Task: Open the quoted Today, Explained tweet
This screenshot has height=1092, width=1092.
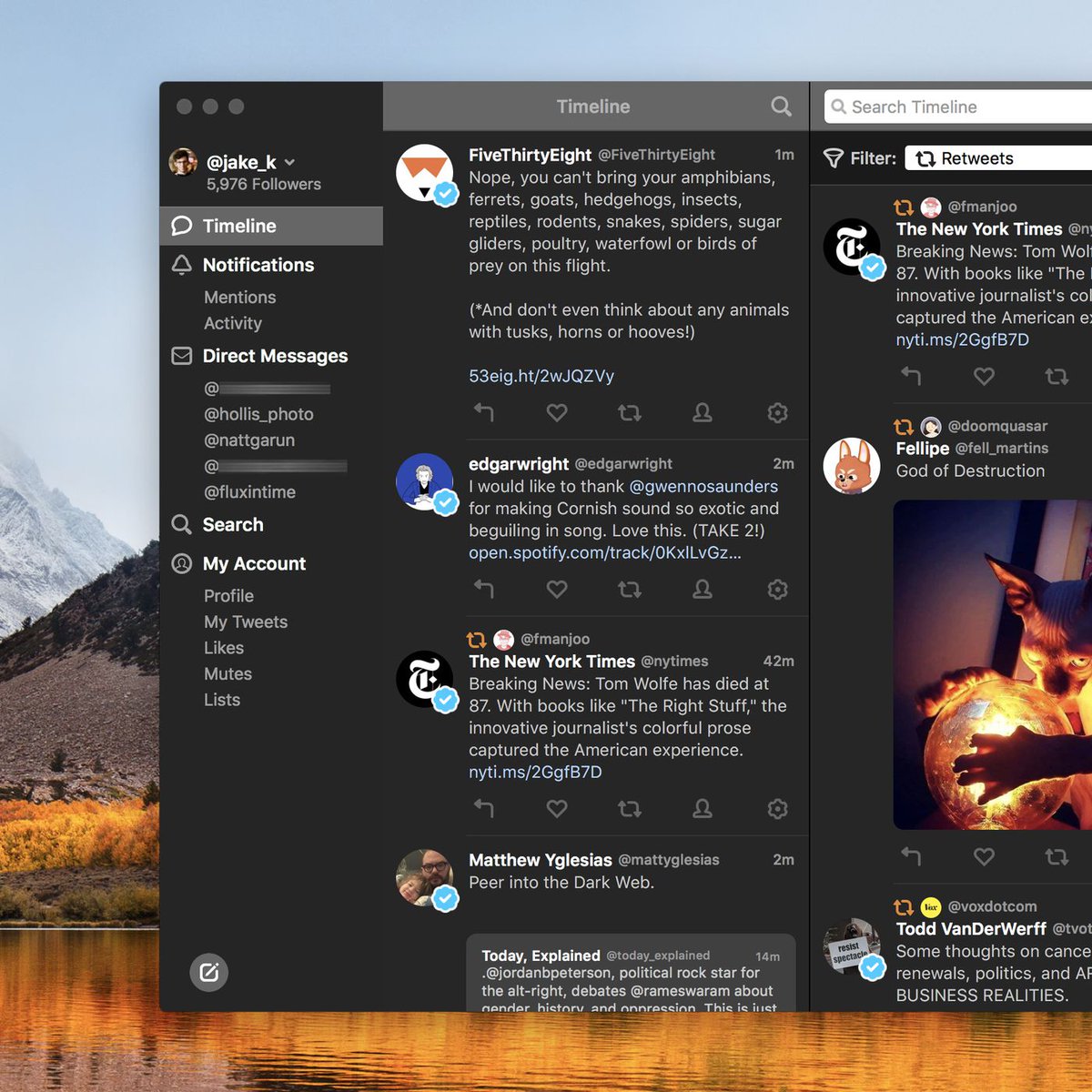Action: (x=631, y=973)
